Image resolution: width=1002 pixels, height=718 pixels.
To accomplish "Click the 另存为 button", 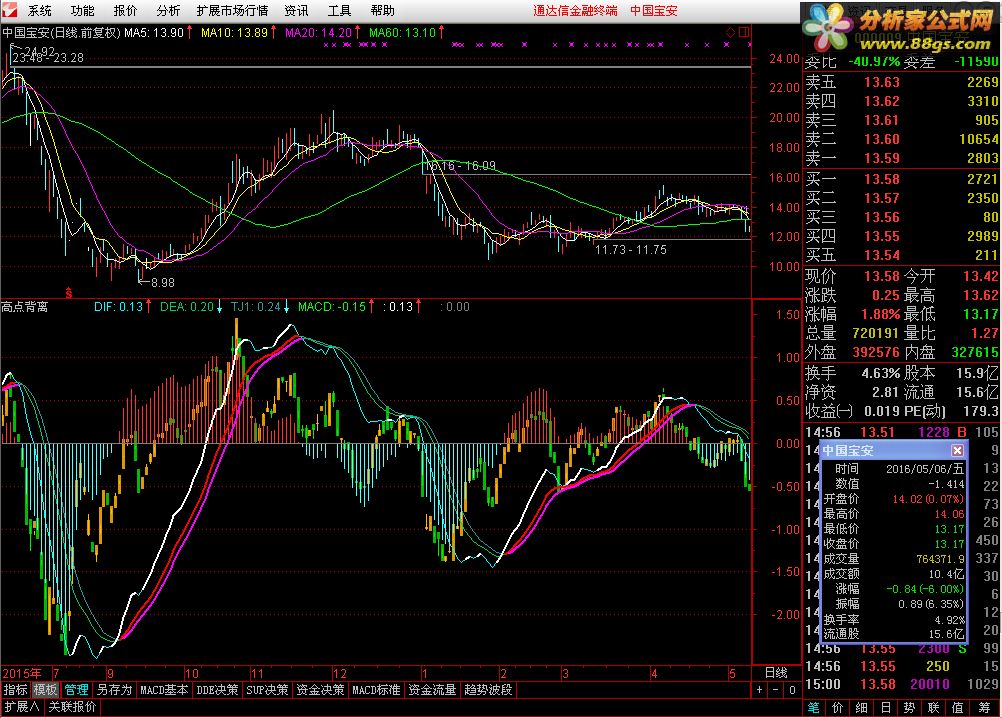I will [x=114, y=690].
